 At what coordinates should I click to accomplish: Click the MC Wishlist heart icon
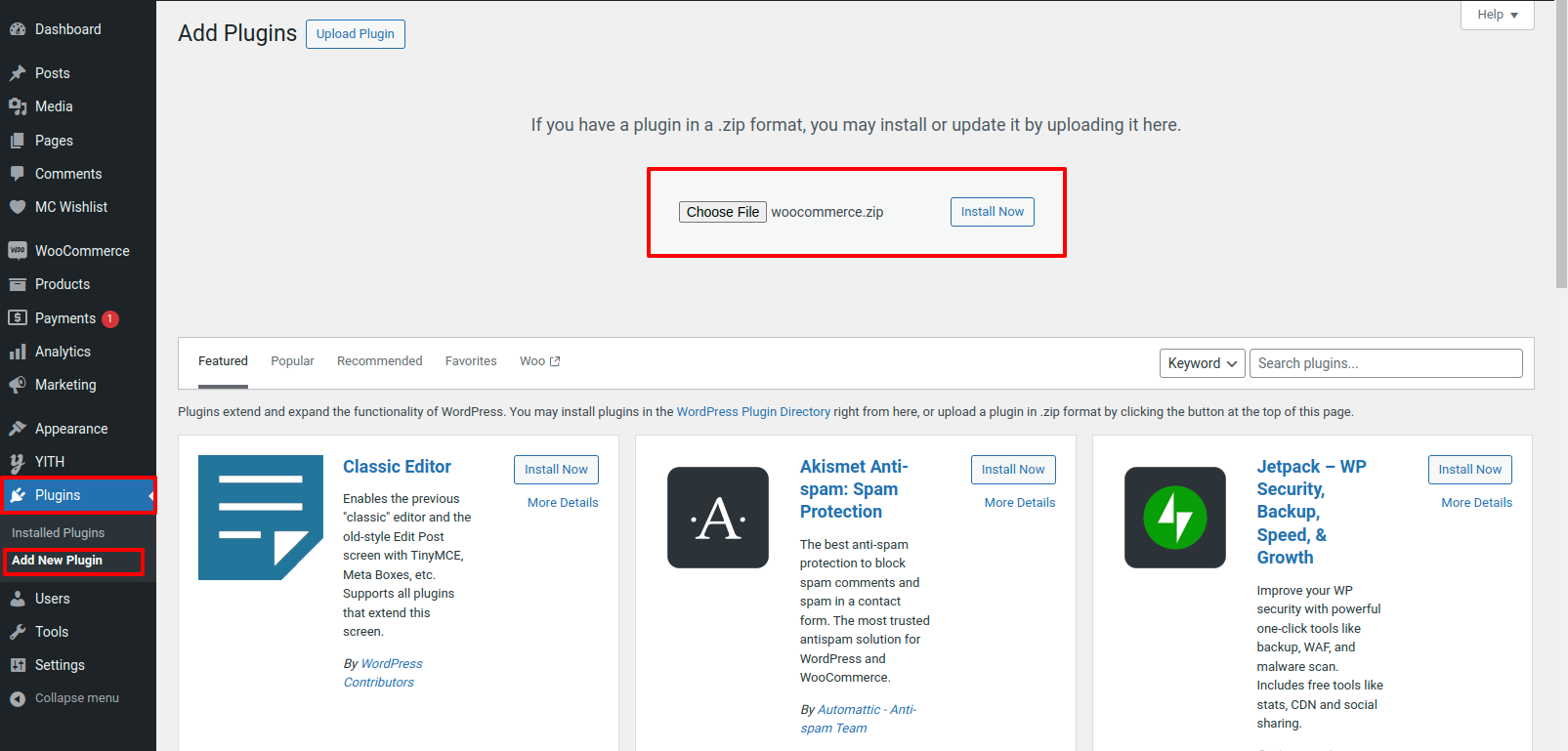pos(18,207)
